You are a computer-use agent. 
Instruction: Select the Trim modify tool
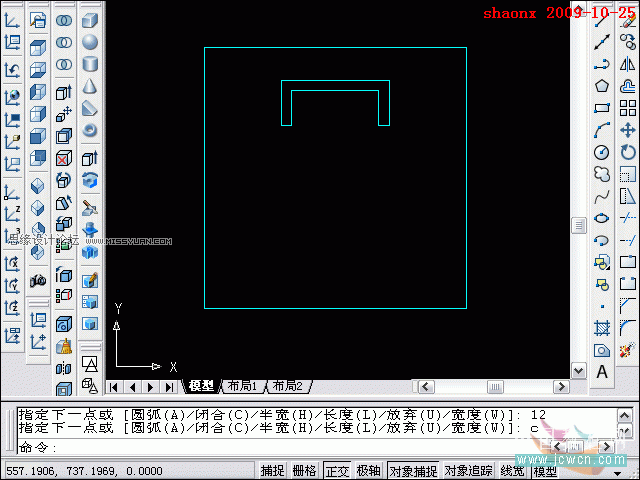628,218
